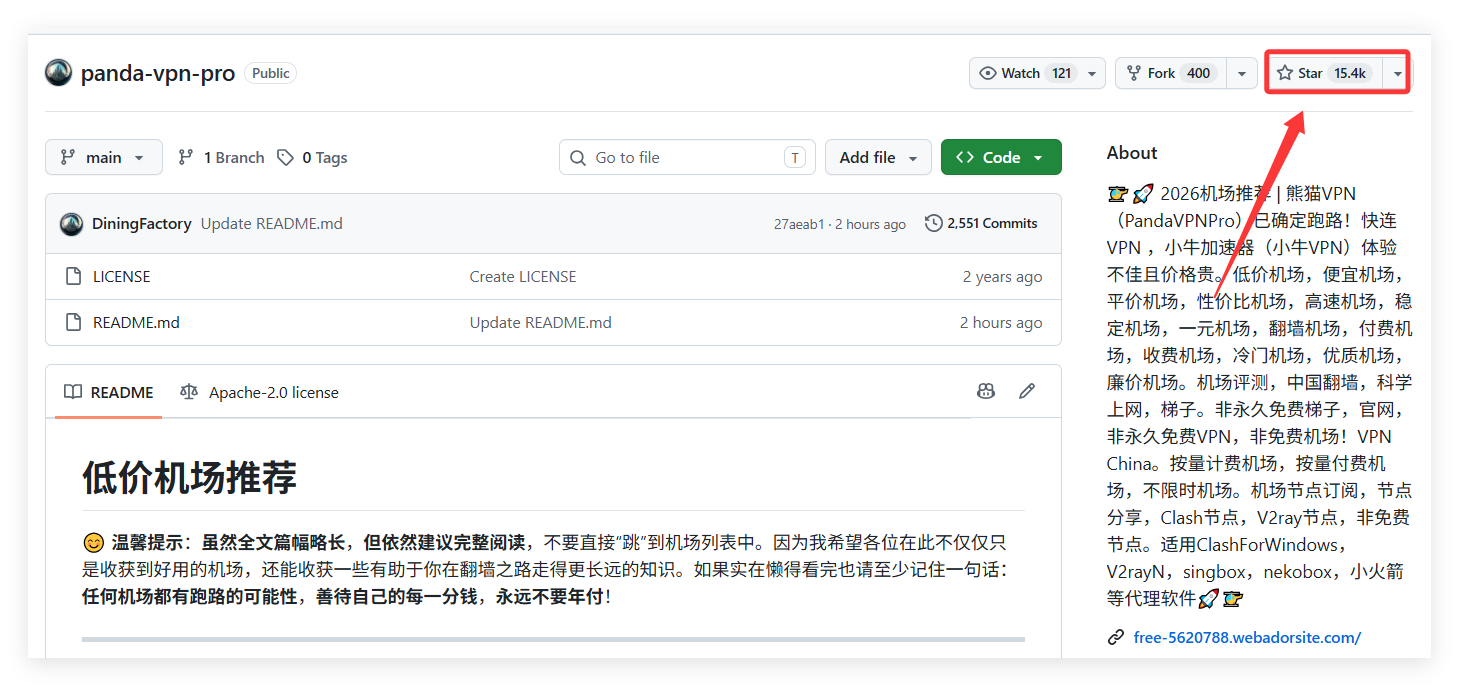The height and width of the screenshot is (686, 1459).
Task: Click the Fork count 400
Action: tap(1199, 73)
